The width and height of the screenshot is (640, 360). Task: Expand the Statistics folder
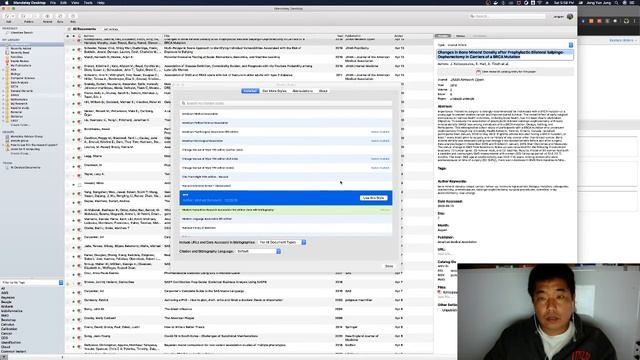click(3, 116)
